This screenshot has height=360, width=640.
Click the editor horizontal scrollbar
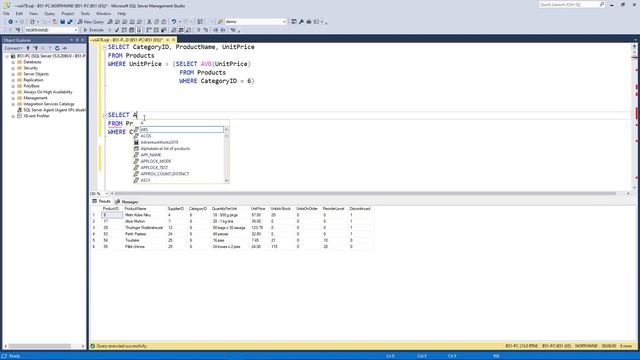point(365,194)
